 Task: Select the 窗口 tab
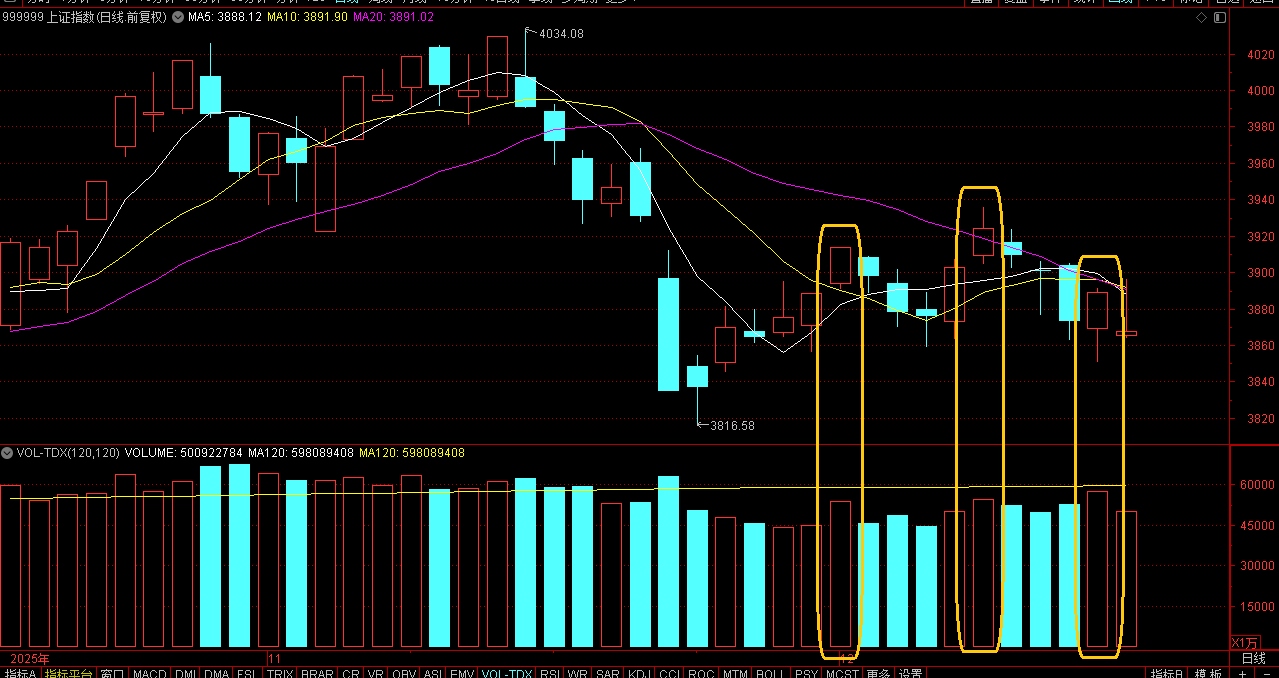[x=112, y=673]
